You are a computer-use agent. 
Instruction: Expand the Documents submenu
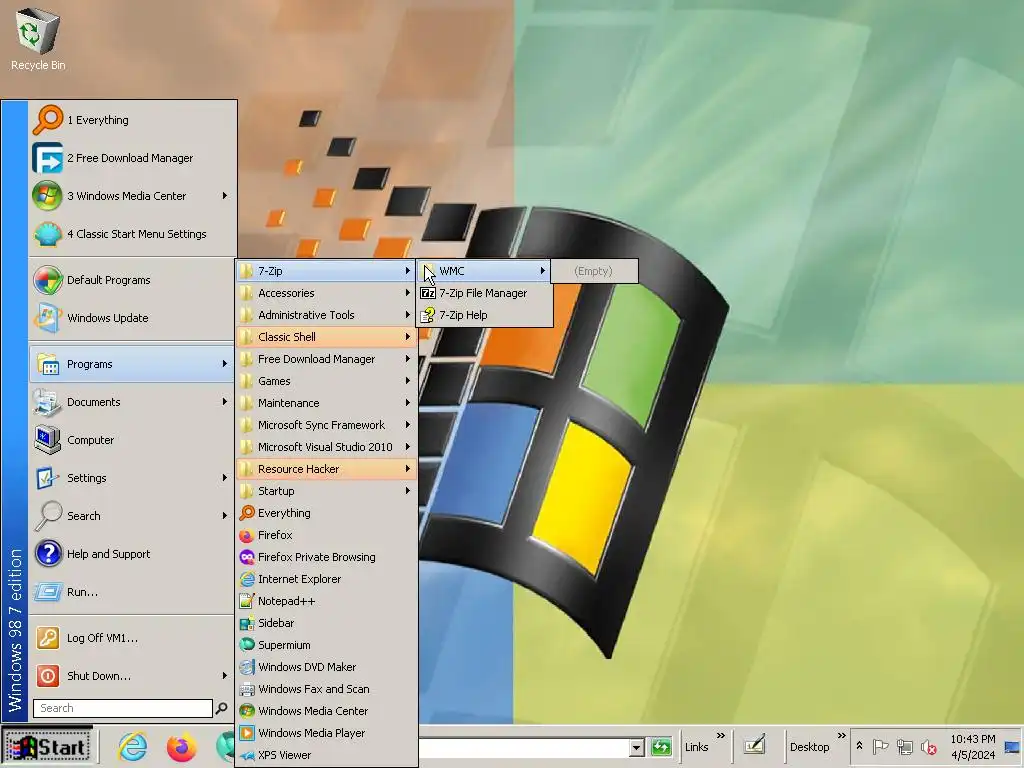click(133, 402)
